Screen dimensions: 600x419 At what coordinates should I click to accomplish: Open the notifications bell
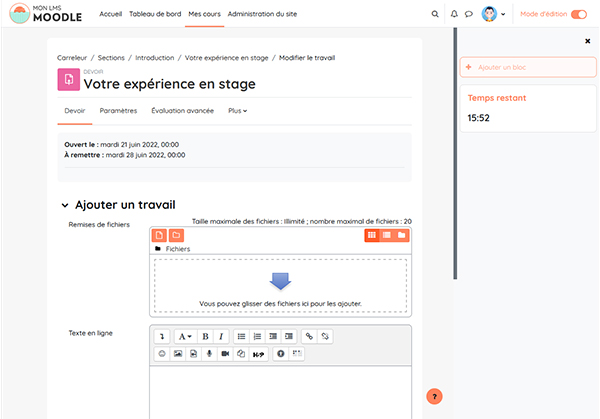[x=454, y=15]
